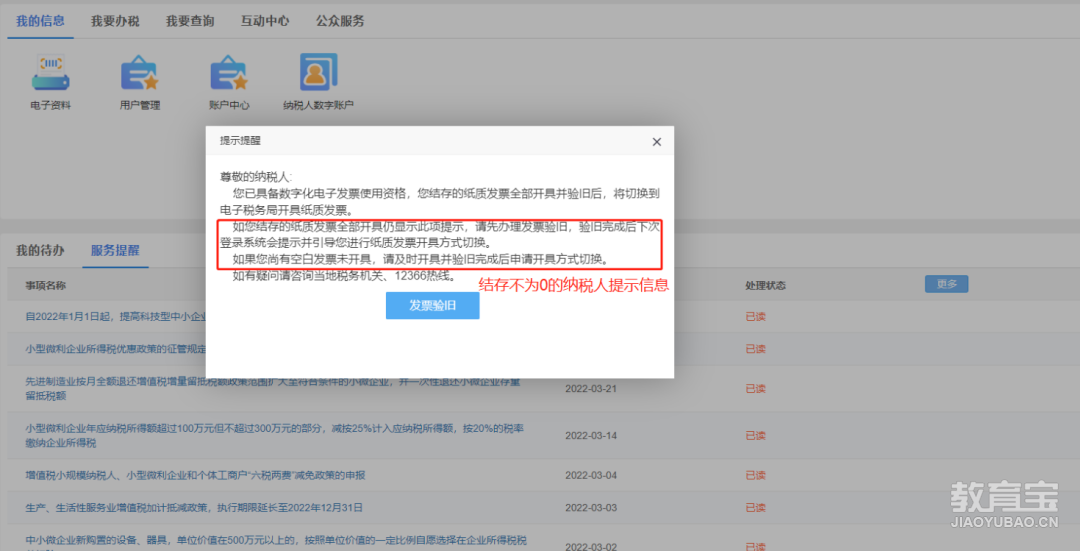Switch to the 我的信息 tab
This screenshot has height=551, width=1080.
click(x=40, y=21)
